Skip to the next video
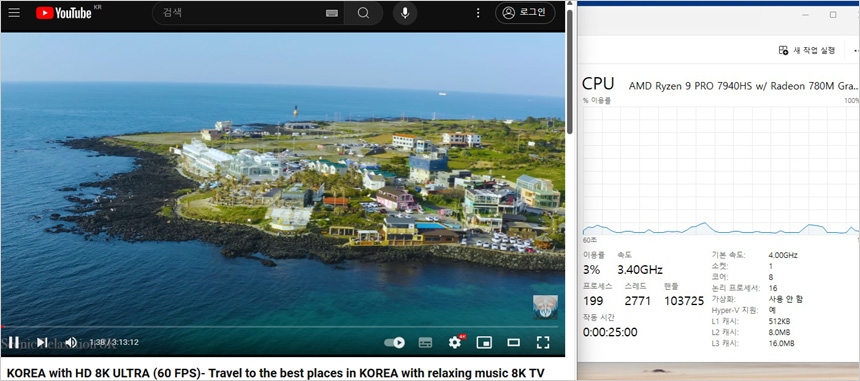 (x=42, y=342)
